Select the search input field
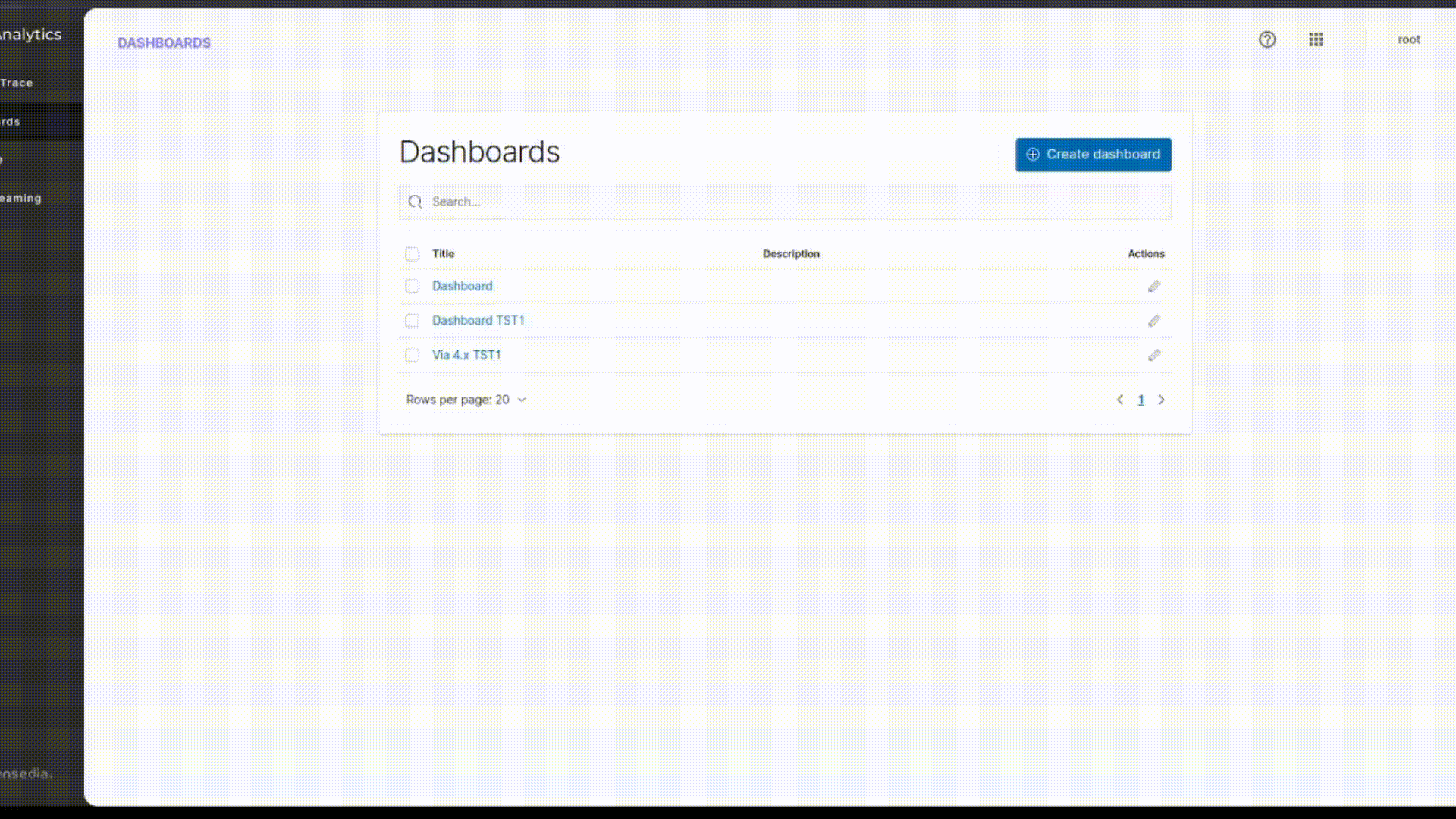1456x819 pixels. click(785, 201)
